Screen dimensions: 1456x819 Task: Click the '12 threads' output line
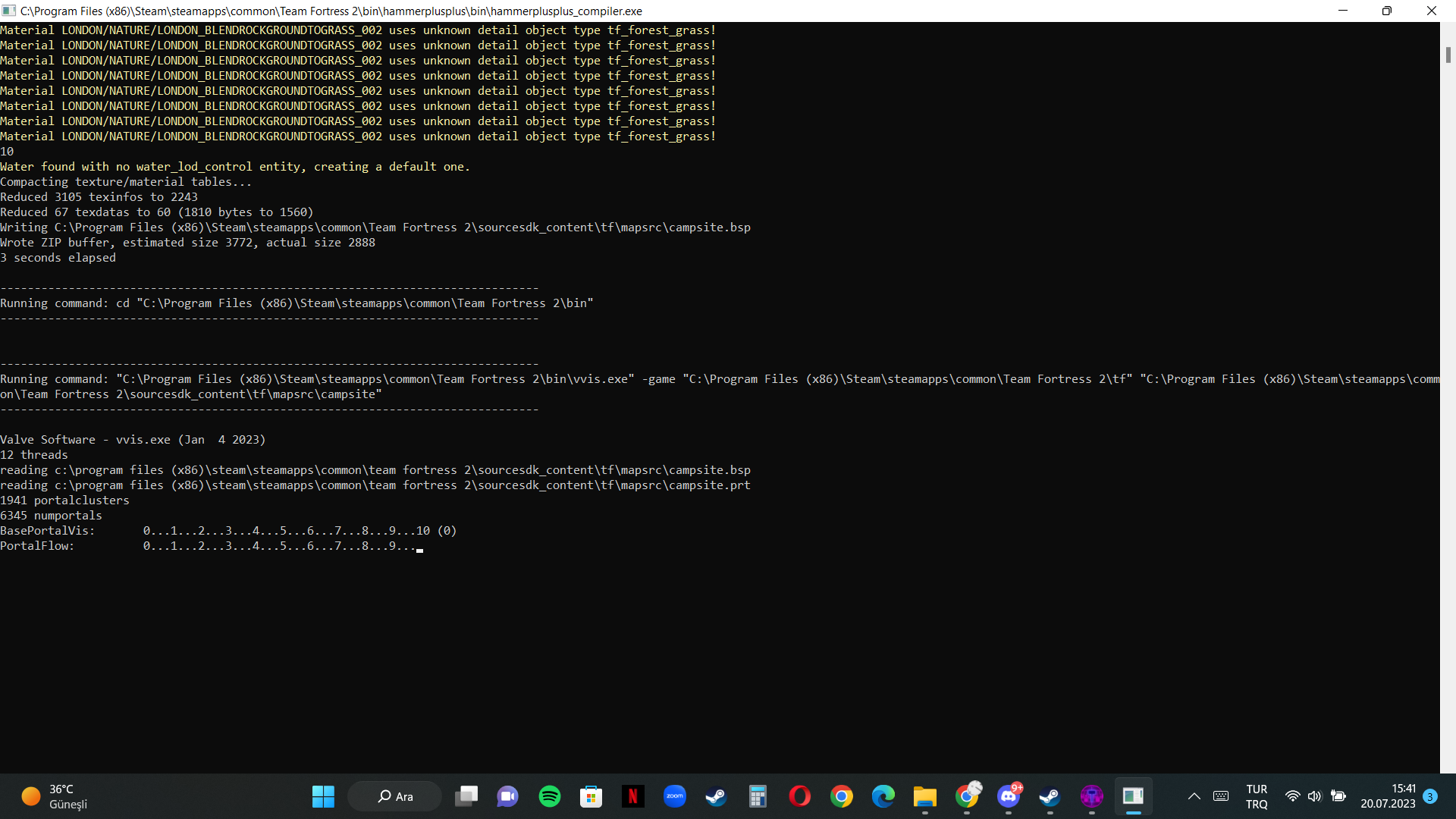[34, 455]
